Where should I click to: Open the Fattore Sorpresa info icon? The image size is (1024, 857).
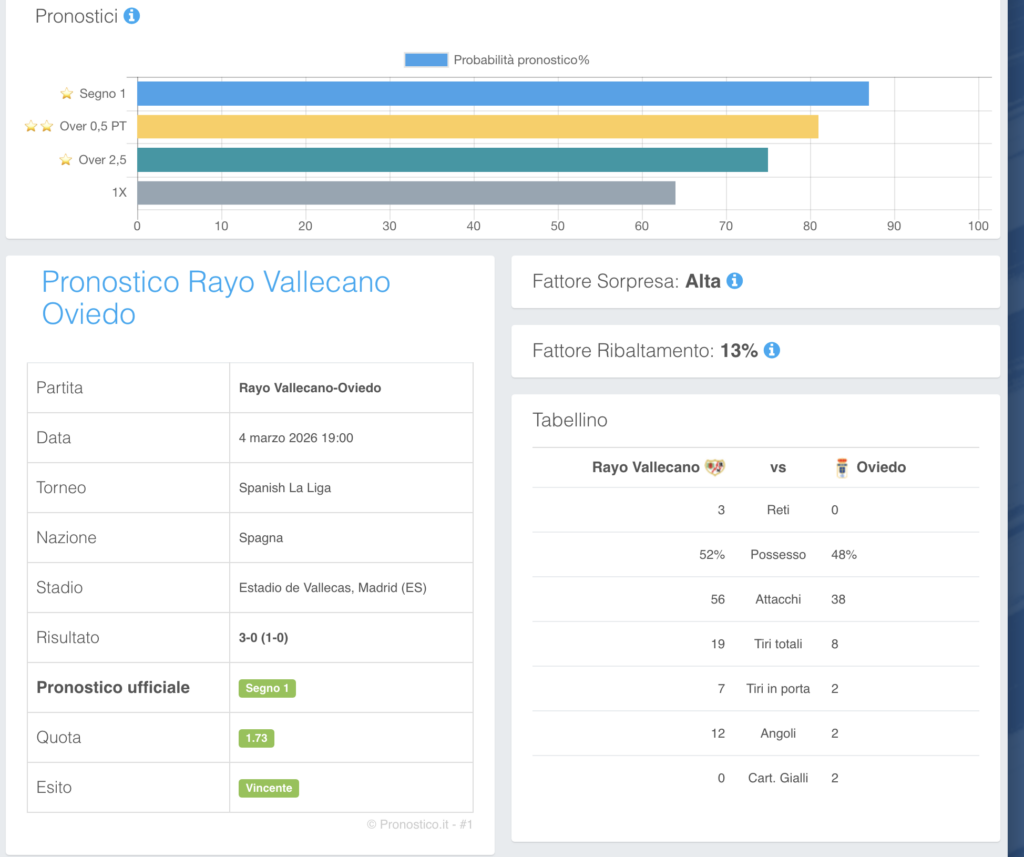(734, 282)
